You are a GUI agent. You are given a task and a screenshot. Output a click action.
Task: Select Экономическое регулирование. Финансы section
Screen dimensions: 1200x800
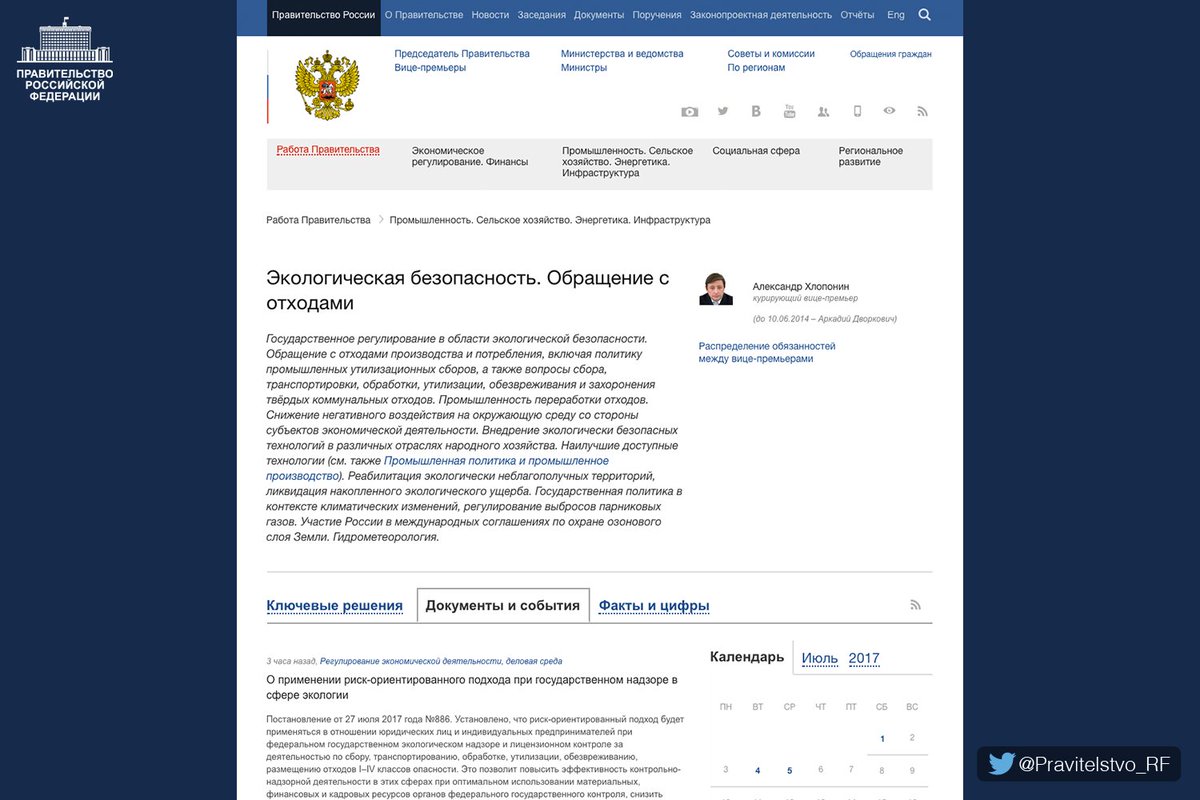(470, 156)
